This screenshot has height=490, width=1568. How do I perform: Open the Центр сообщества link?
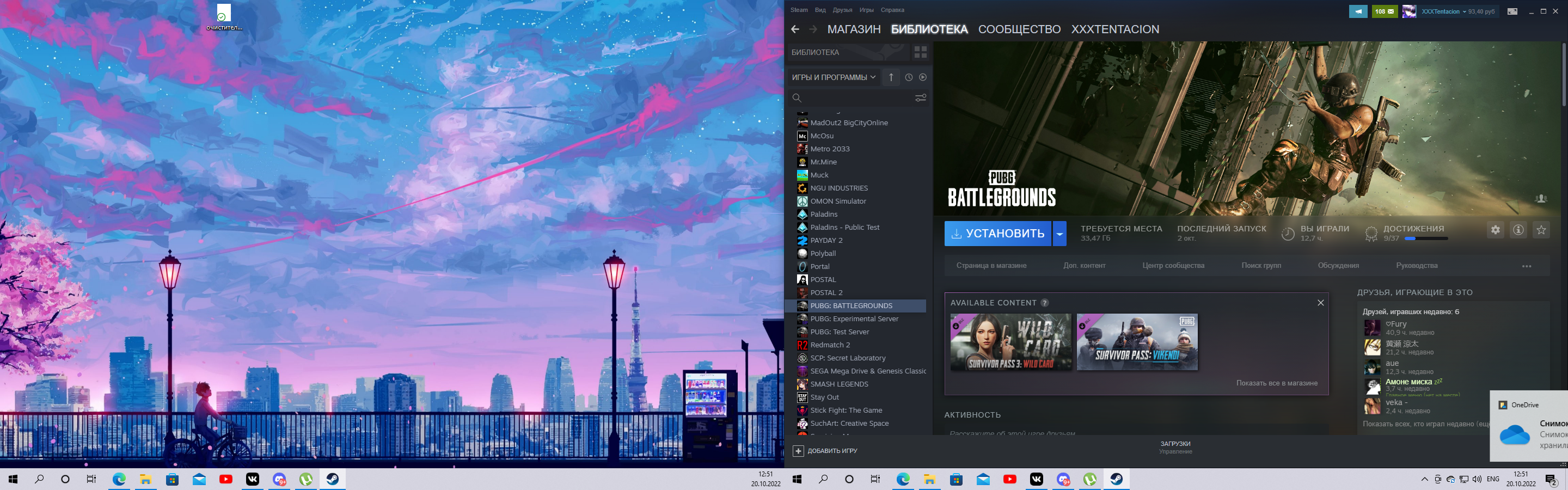click(1173, 265)
